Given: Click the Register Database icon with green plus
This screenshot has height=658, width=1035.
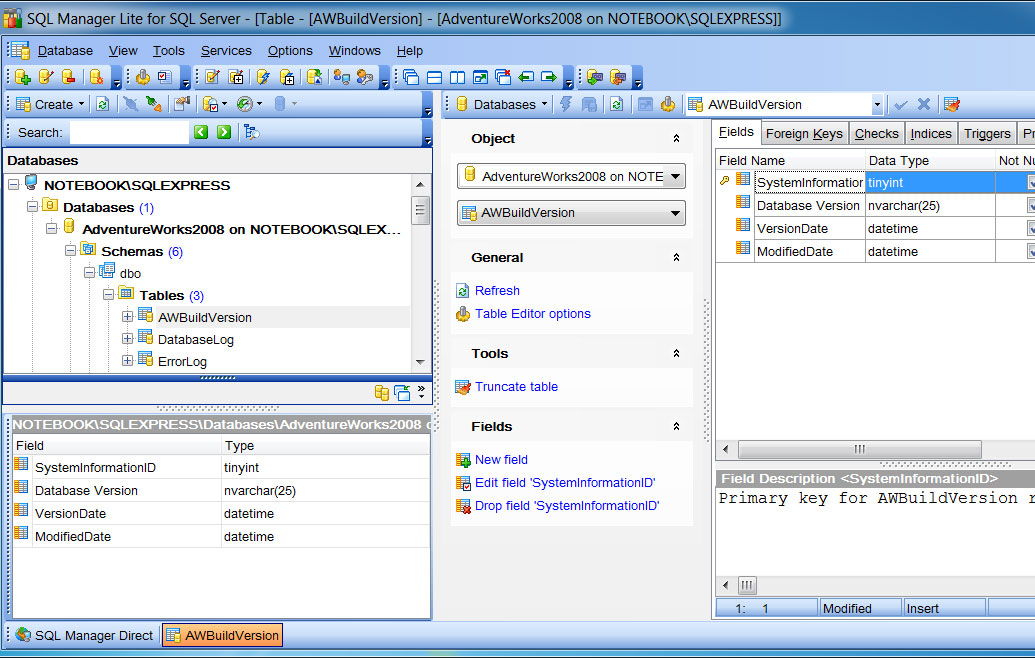Looking at the screenshot, I should click(x=22, y=77).
